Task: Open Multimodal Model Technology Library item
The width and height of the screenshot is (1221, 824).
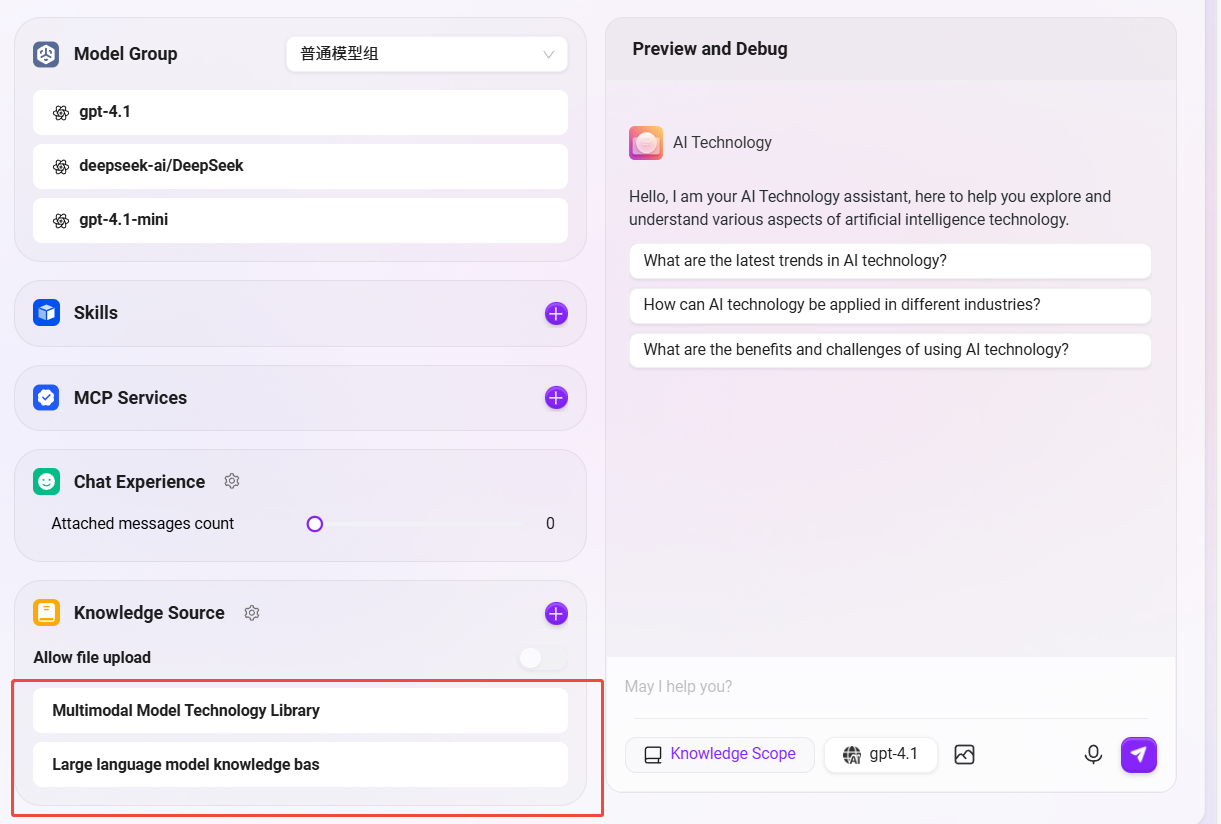Action: pyautogui.click(x=300, y=711)
